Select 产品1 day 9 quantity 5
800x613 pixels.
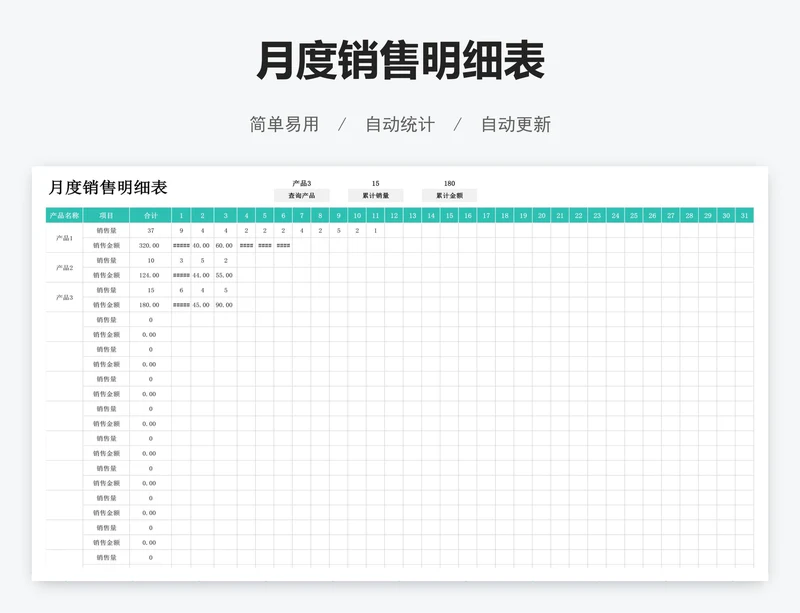[338, 230]
